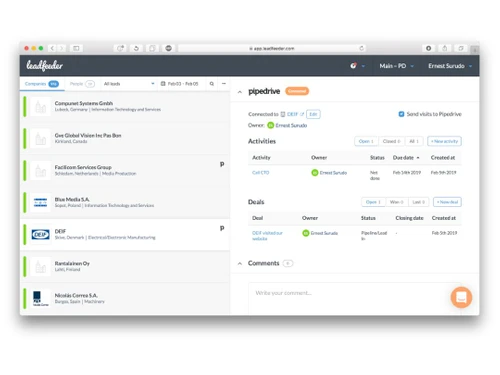Click the DEIF company logo thumbnail
The image size is (500, 375).
click(x=40, y=234)
